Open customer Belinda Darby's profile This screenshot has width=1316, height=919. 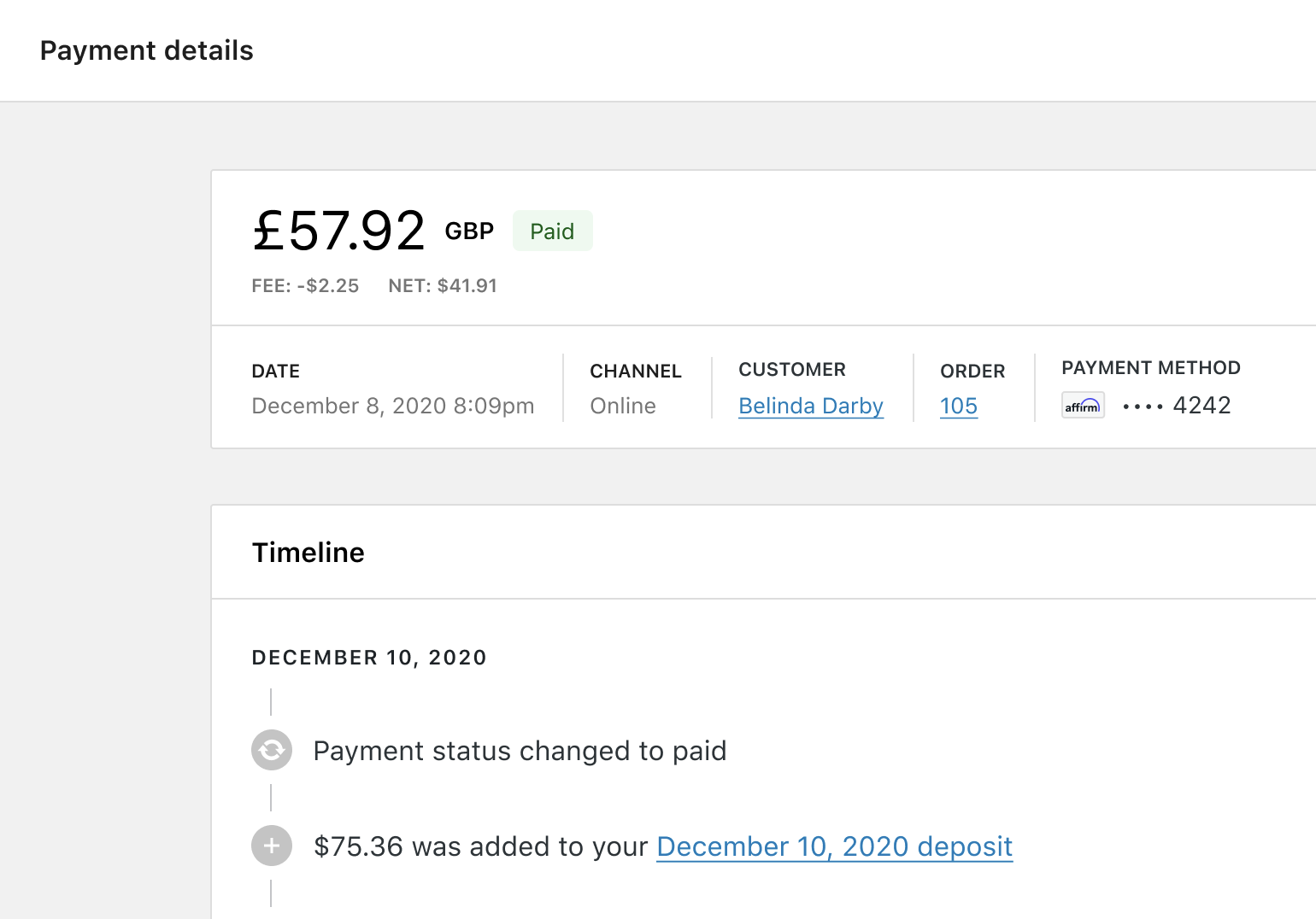[810, 406]
